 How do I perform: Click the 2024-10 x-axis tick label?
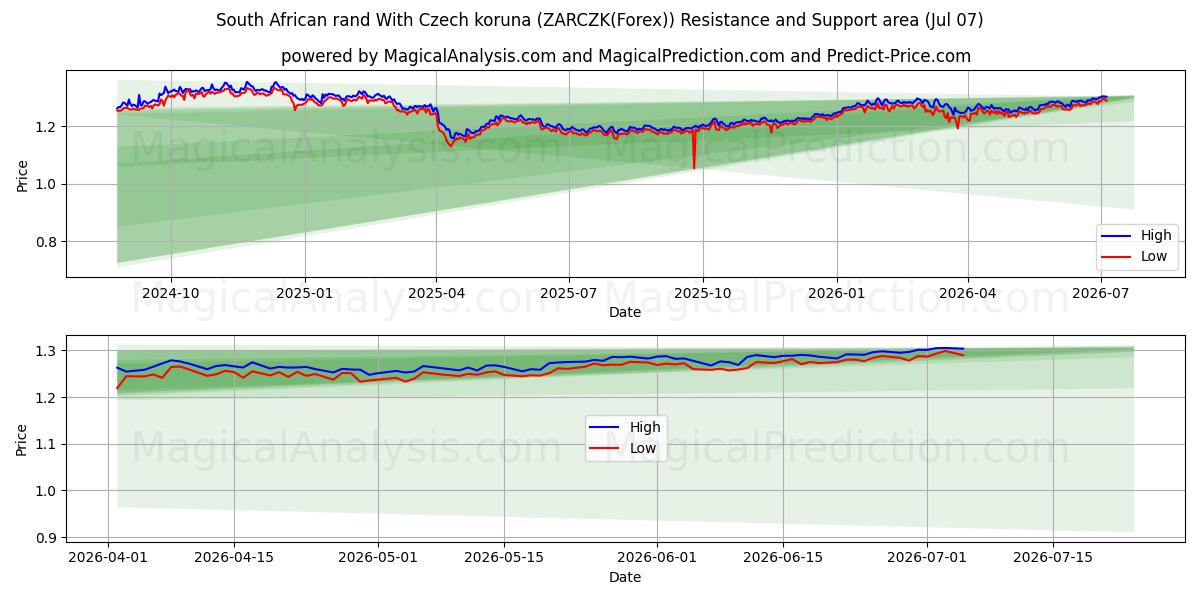[x=171, y=293]
